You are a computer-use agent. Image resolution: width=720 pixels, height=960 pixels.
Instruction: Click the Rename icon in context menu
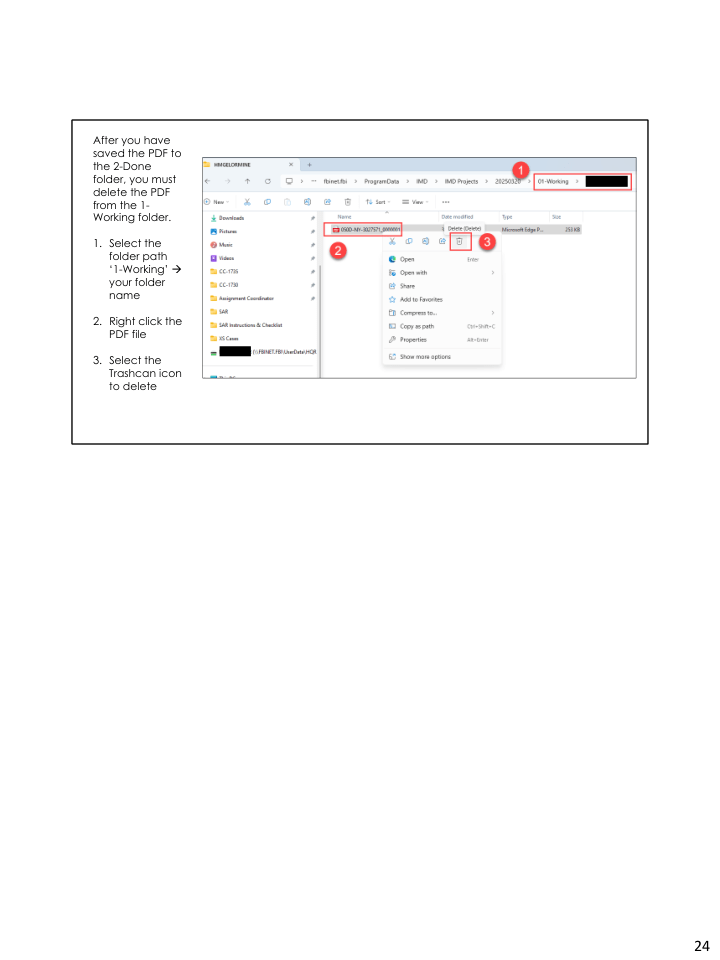pyautogui.click(x=426, y=241)
